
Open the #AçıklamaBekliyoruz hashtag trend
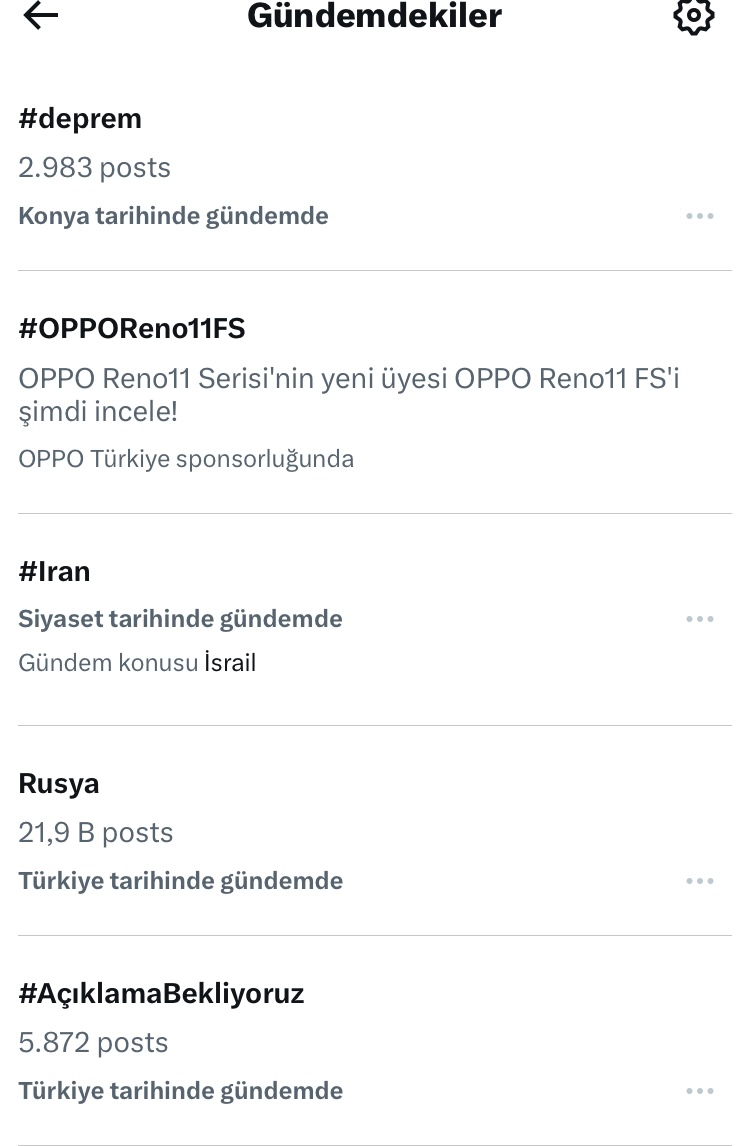point(161,993)
